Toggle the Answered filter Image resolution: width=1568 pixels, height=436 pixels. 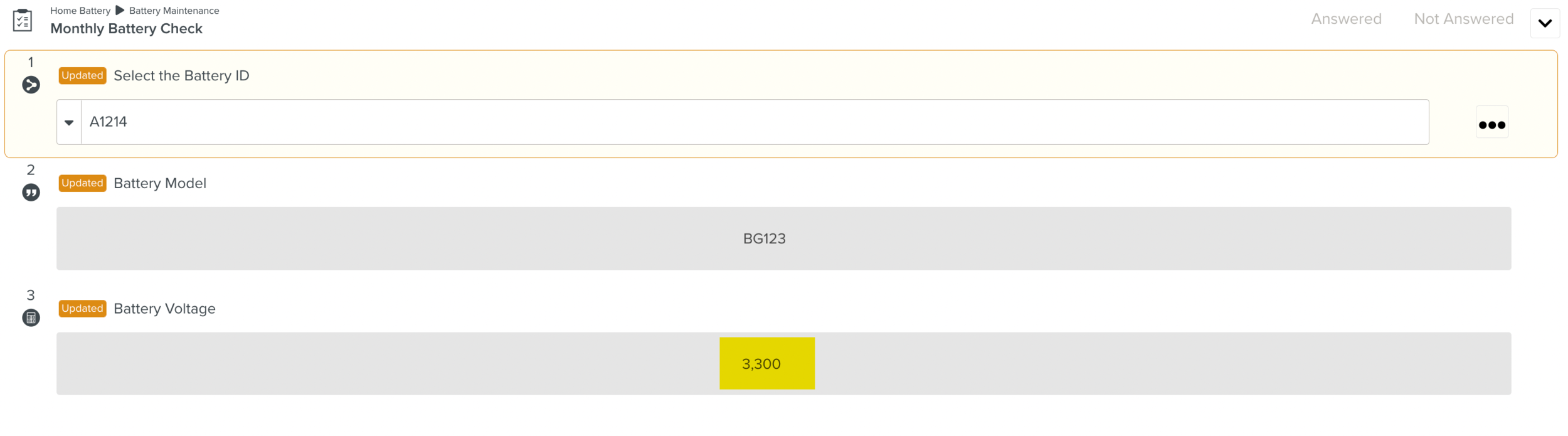point(1346,19)
